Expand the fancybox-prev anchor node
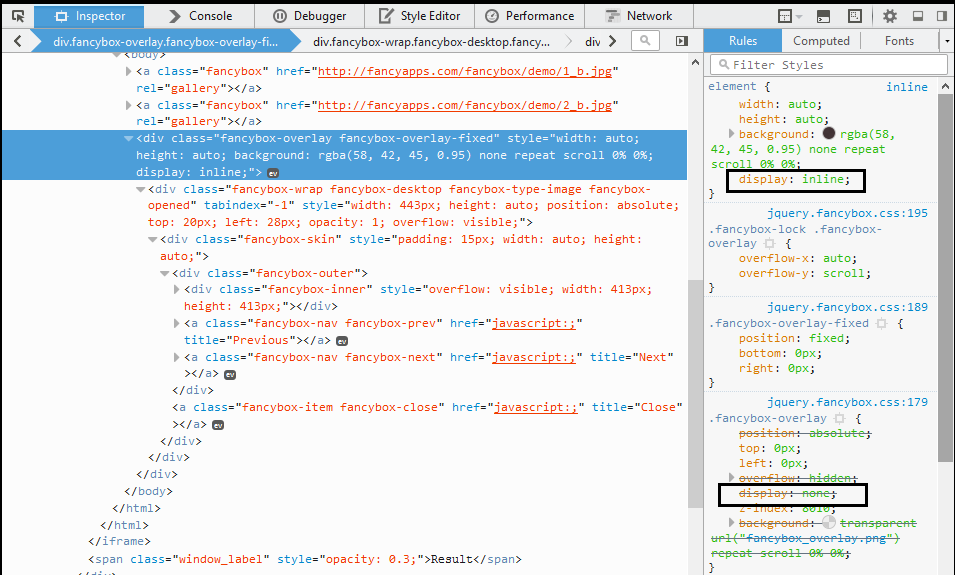 (177, 323)
